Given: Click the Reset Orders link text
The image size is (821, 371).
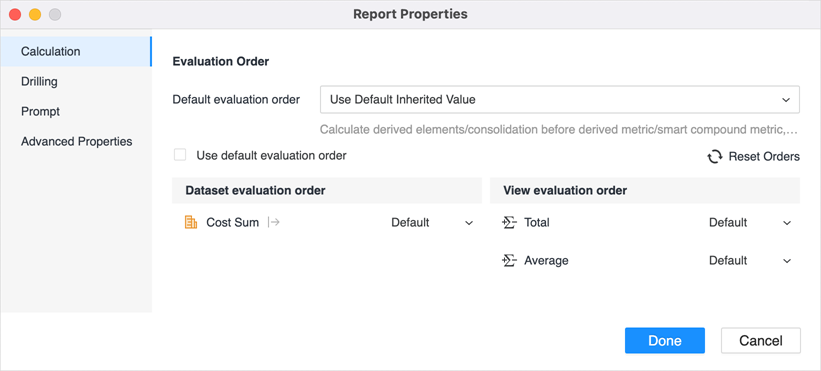Looking at the screenshot, I should pyautogui.click(x=764, y=156).
